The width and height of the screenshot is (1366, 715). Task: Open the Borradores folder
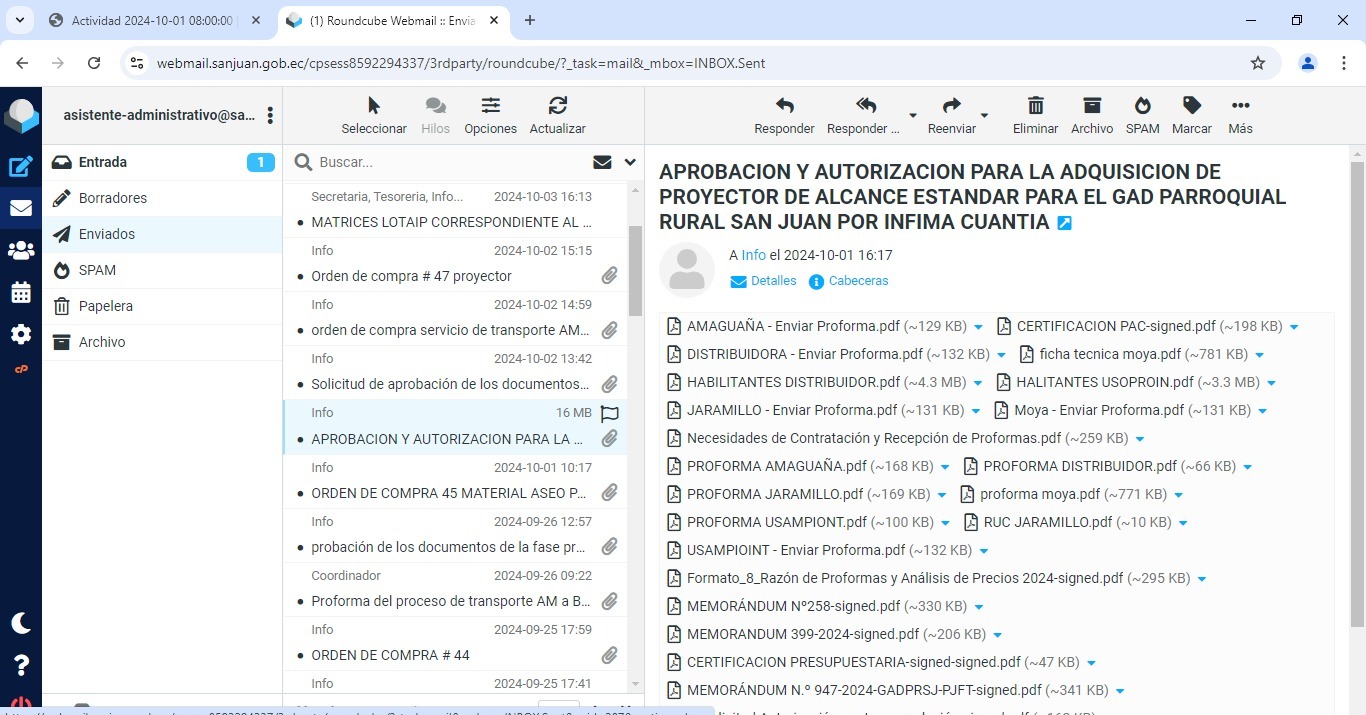pyautogui.click(x=113, y=198)
